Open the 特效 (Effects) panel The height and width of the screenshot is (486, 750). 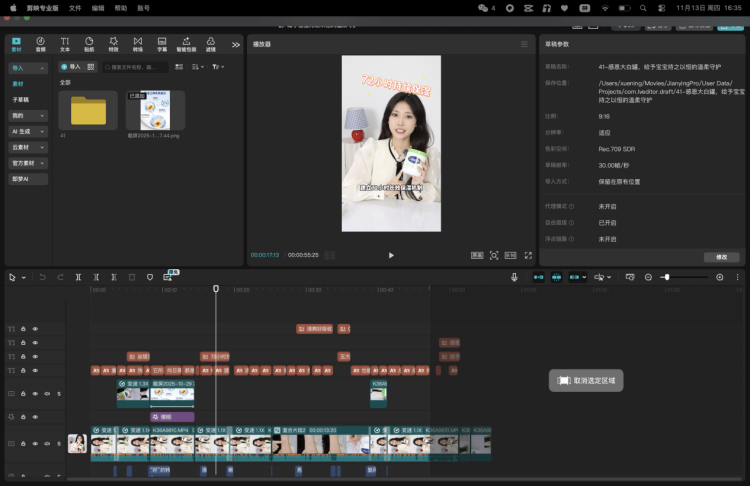pos(113,44)
